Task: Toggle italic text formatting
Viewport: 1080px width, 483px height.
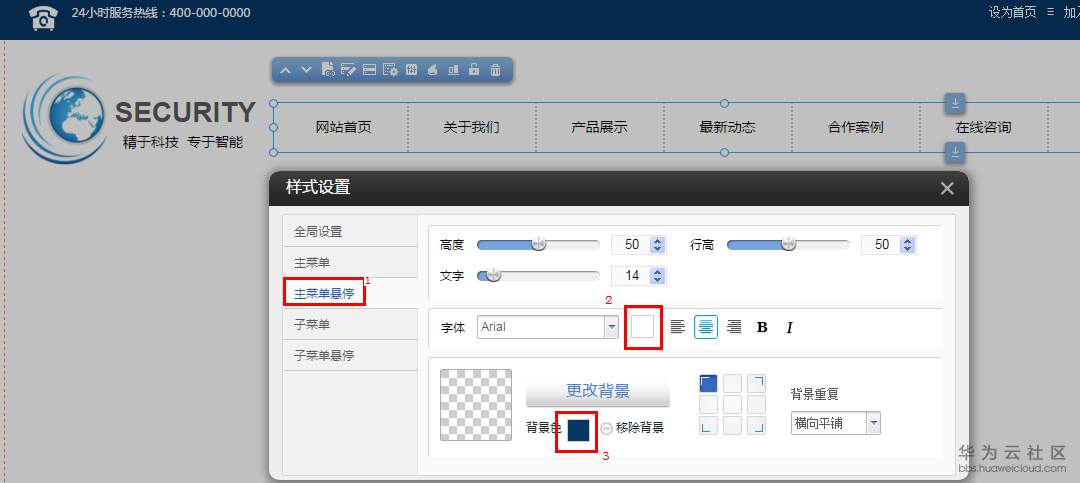Action: point(789,328)
